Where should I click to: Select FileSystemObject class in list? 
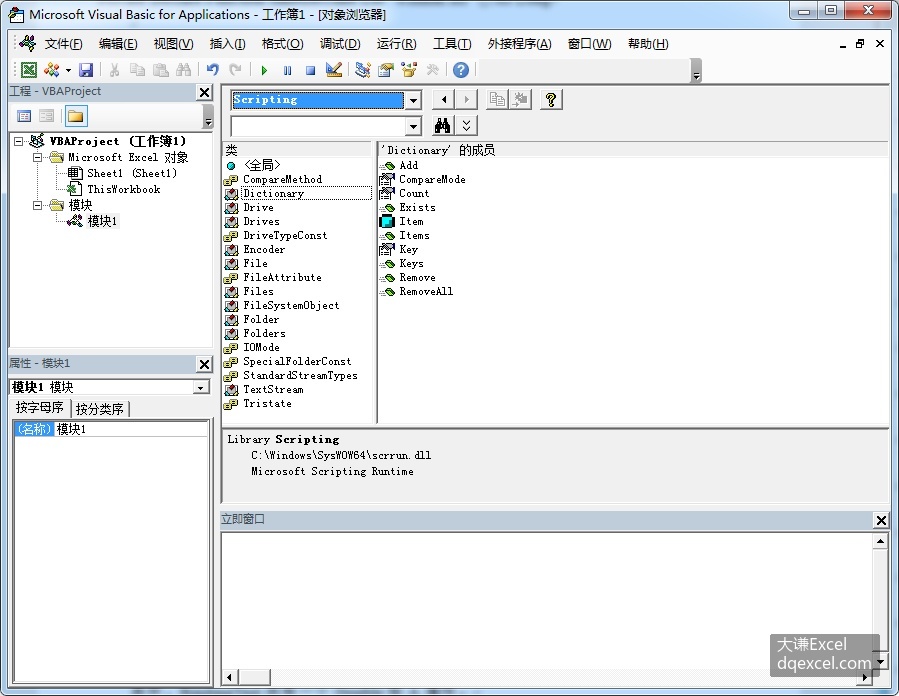(x=291, y=306)
